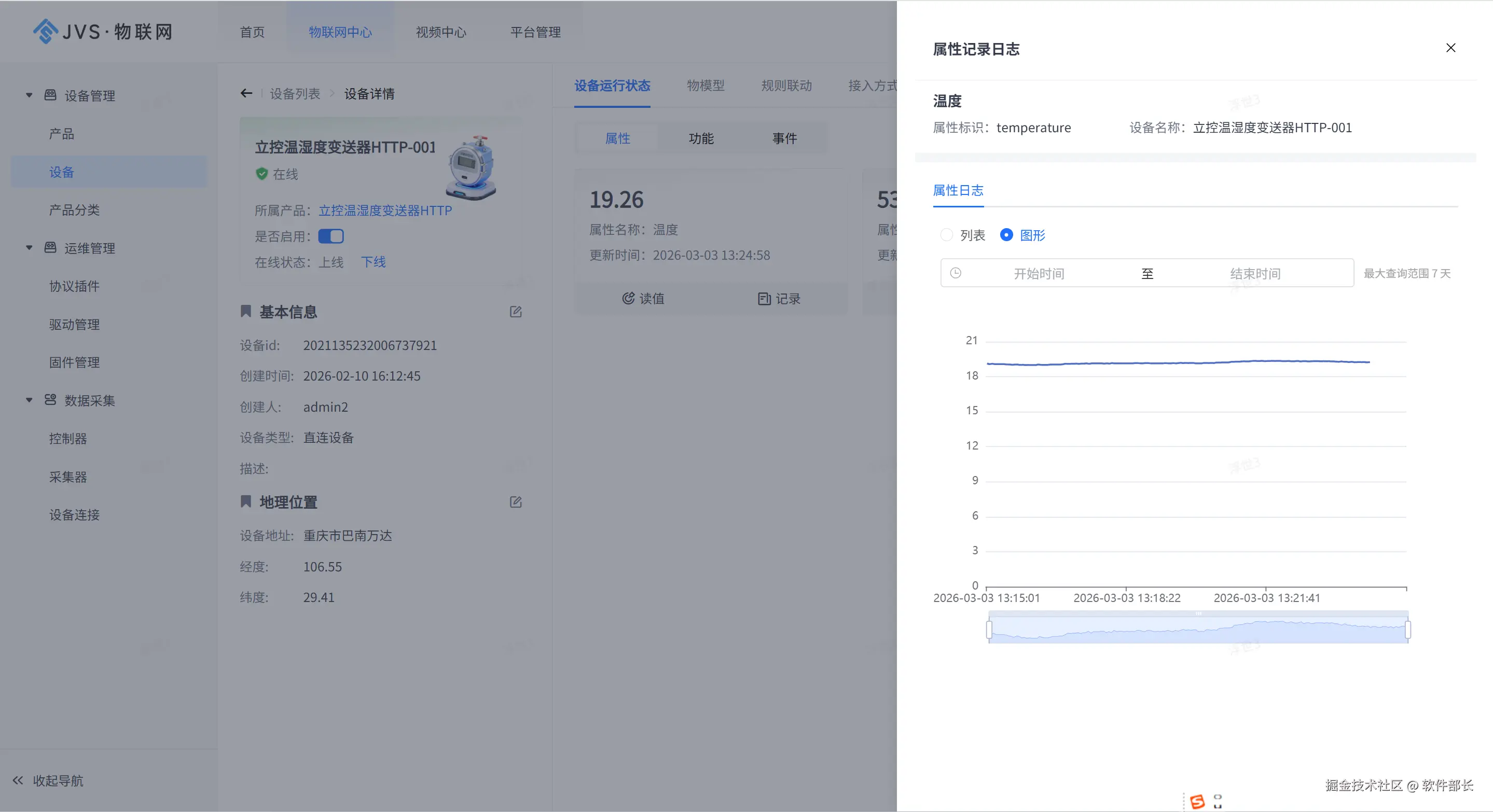
Task: Switch to the 物模型 tab
Action: tap(706, 86)
